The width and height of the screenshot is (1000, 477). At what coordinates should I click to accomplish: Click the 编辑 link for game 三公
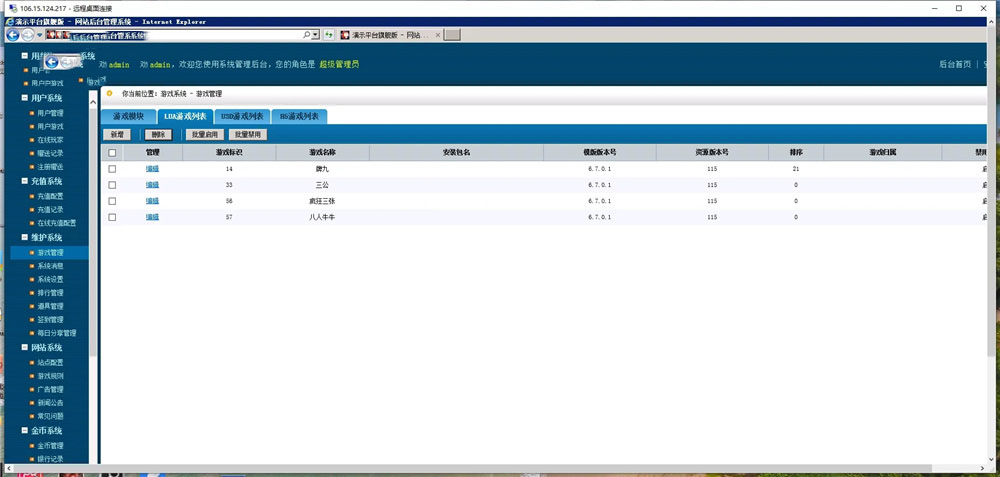point(152,185)
